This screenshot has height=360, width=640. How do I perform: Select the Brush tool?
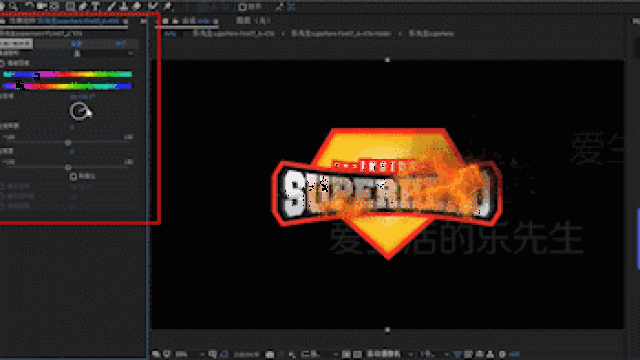[x=111, y=6]
